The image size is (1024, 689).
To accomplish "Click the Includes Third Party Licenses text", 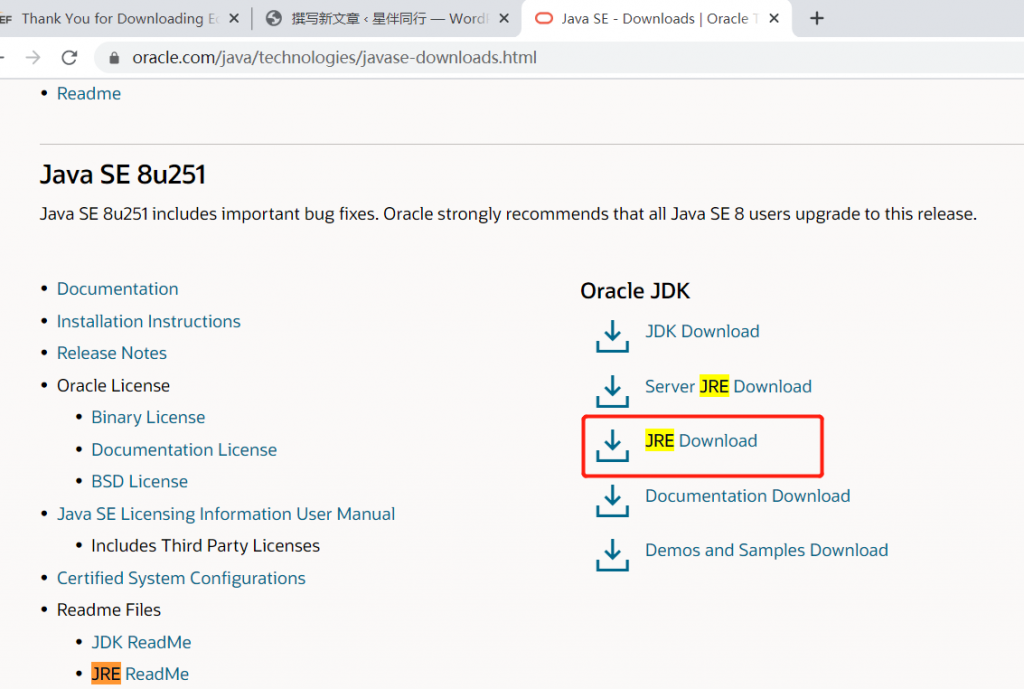I will point(206,545).
